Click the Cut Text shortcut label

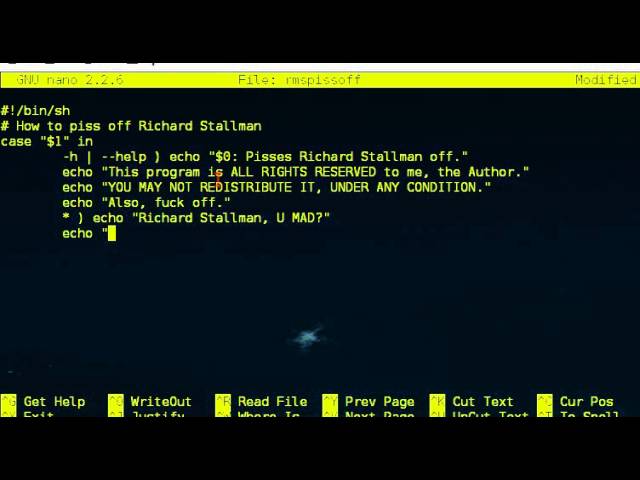[482, 402]
